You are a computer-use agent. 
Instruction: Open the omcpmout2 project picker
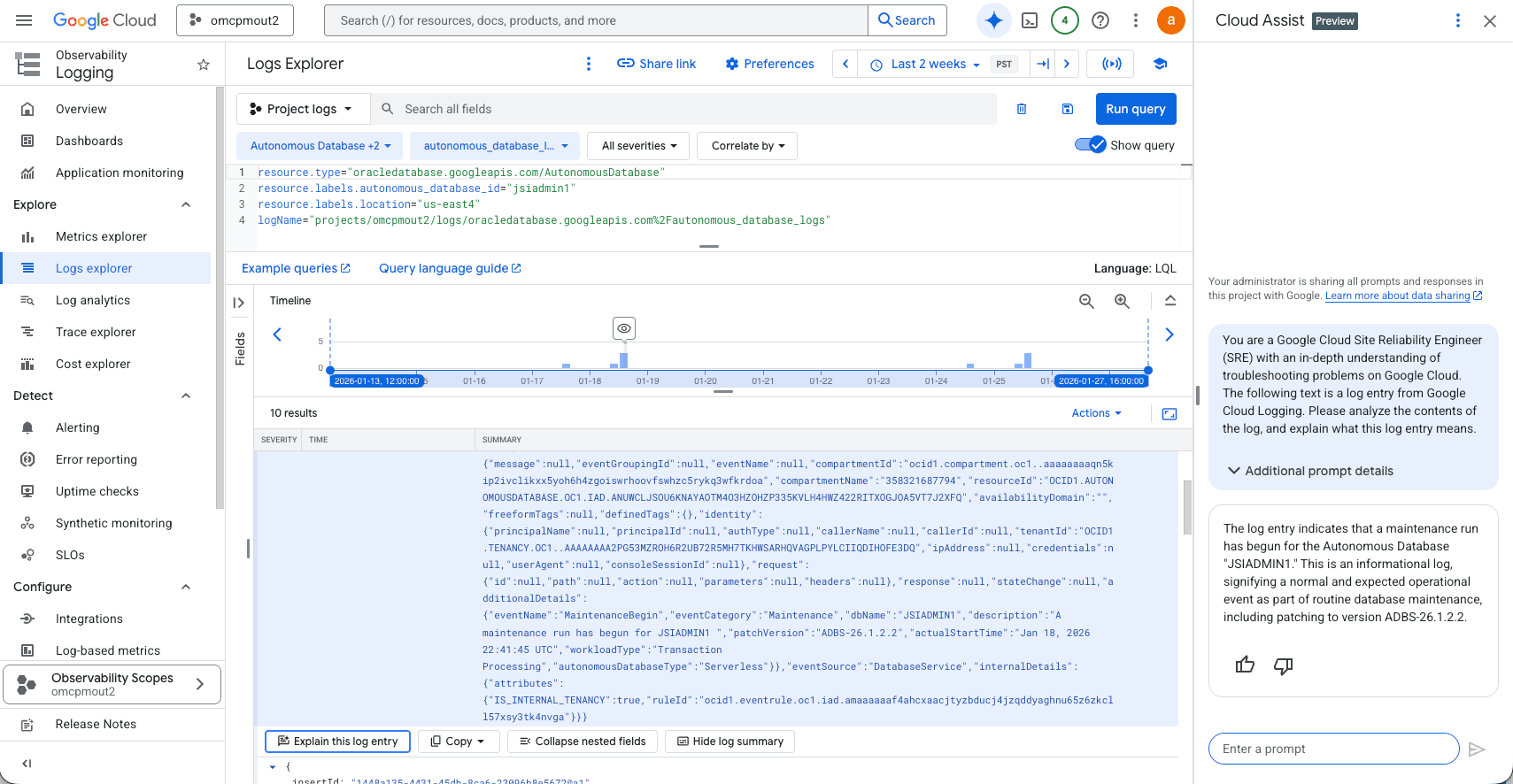235,20
